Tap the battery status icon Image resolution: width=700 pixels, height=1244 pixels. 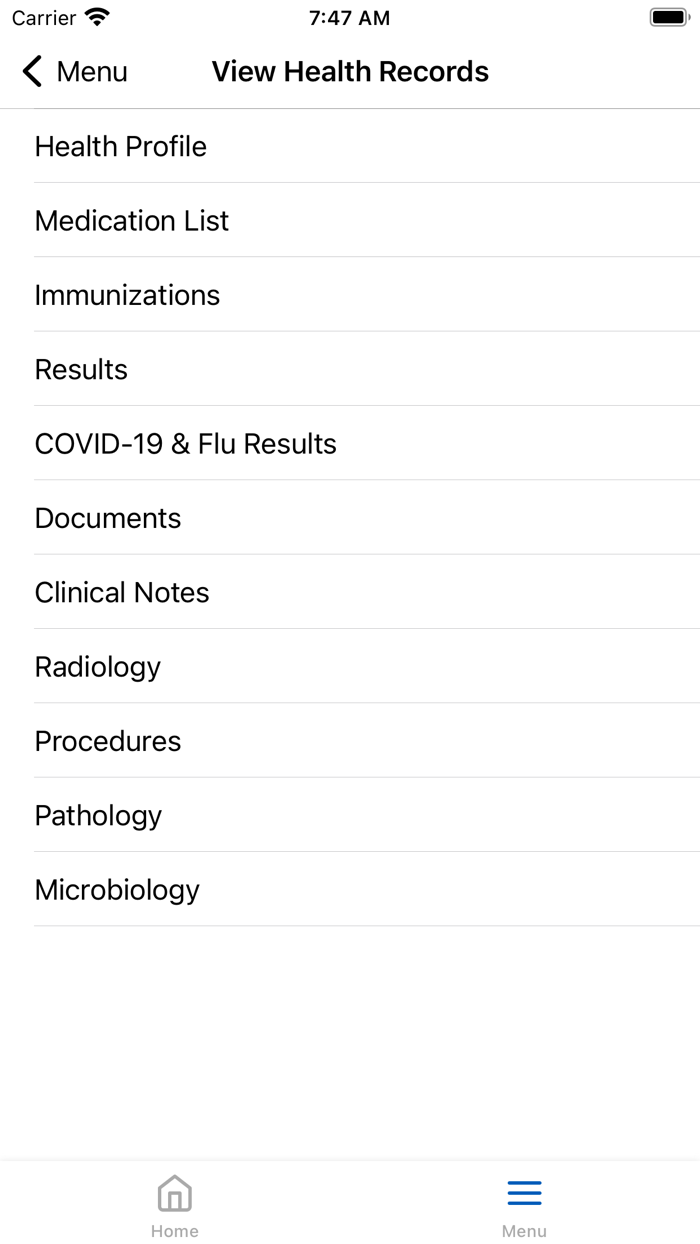(669, 18)
